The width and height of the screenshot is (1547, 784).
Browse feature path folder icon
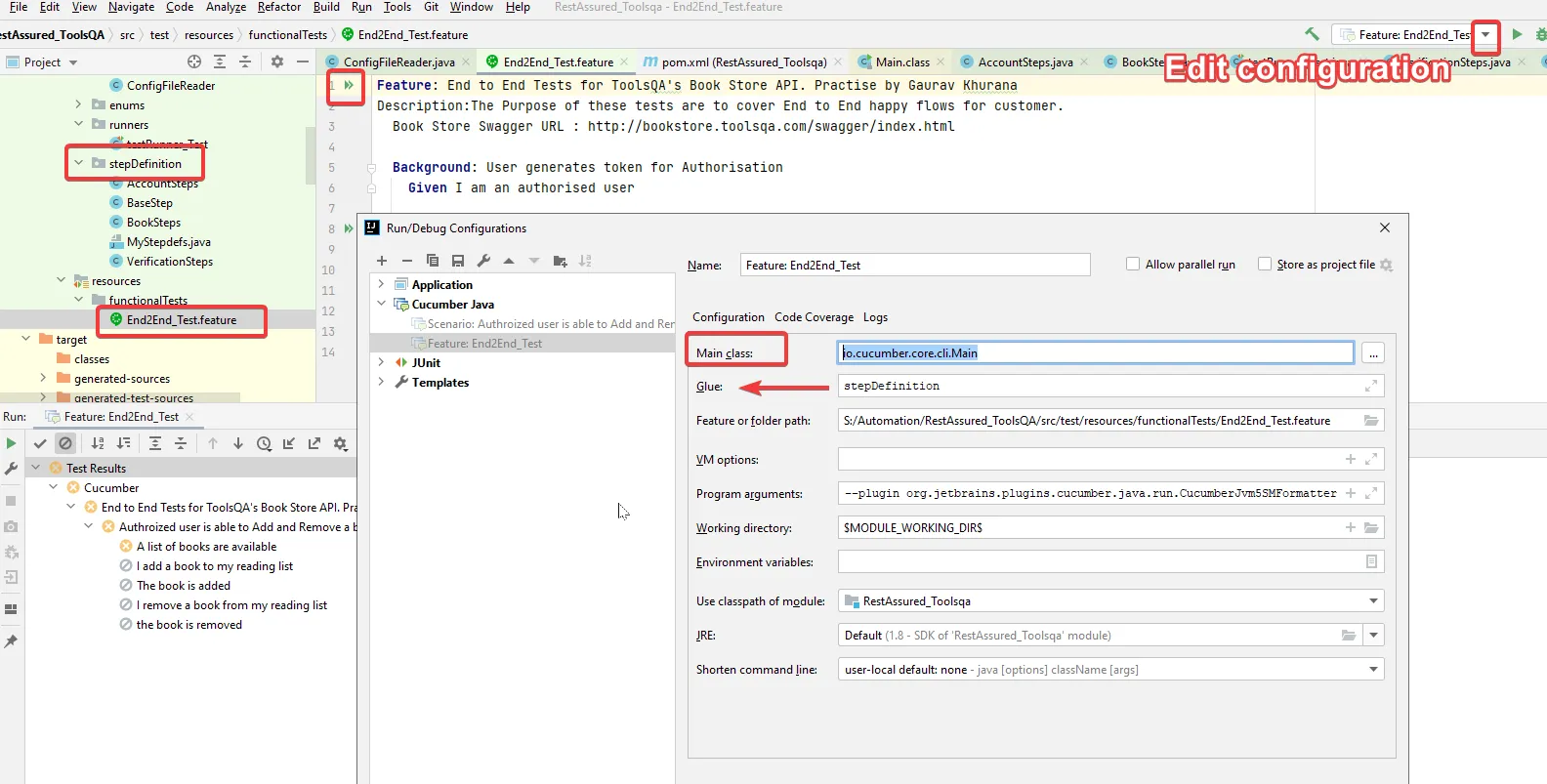1371,421
